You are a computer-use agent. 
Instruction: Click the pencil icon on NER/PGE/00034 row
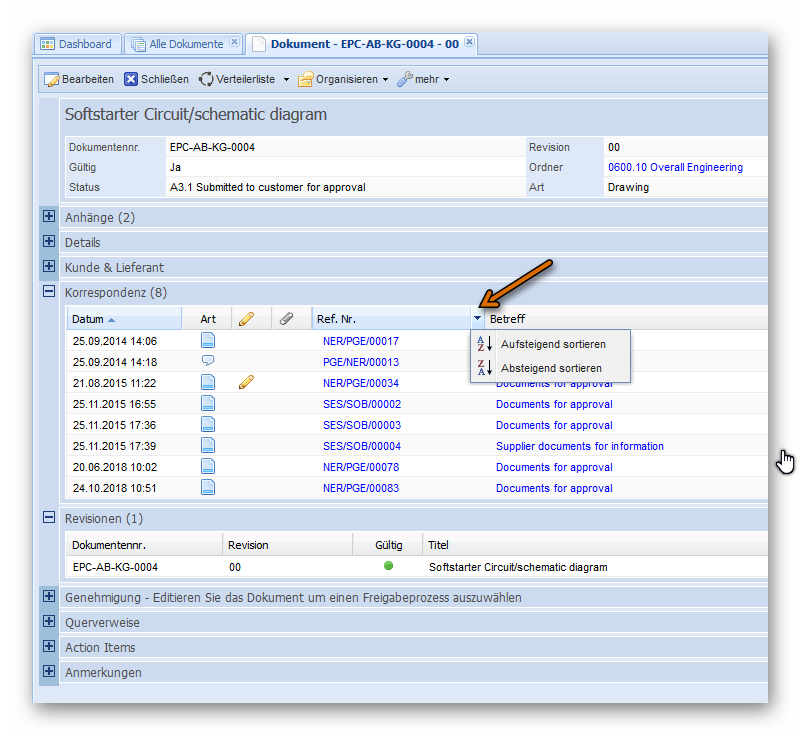[246, 382]
